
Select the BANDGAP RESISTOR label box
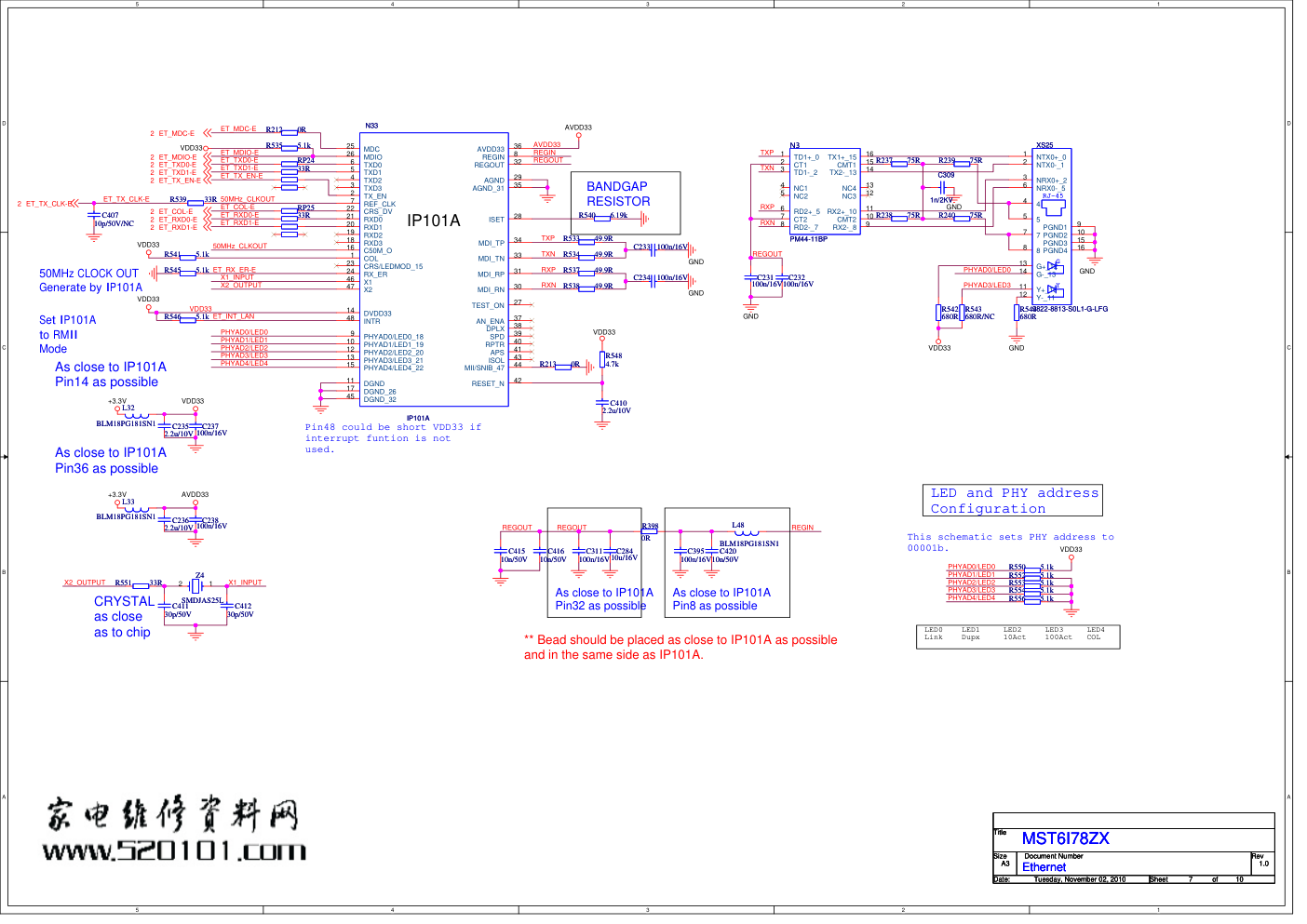618,194
